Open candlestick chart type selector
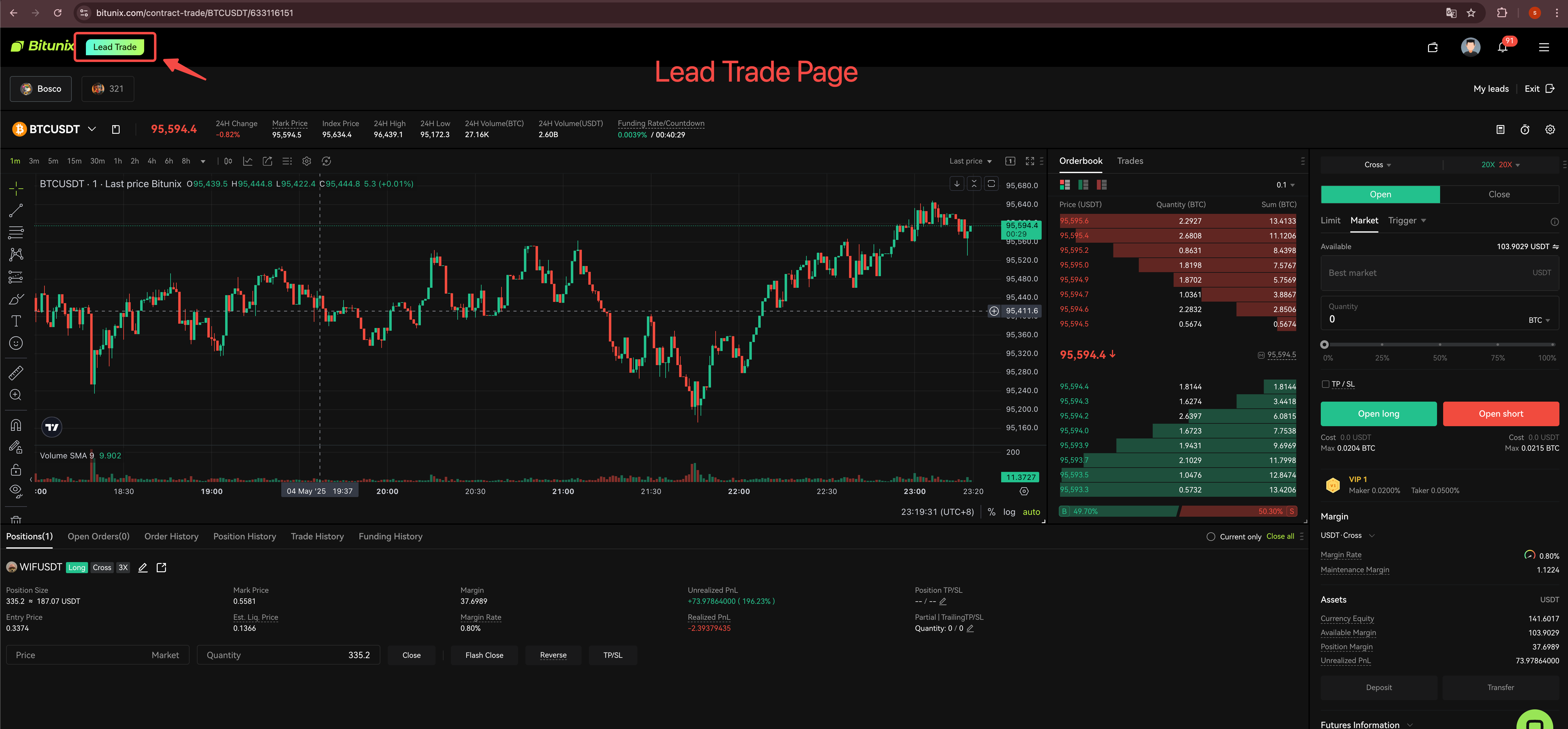 pos(228,161)
